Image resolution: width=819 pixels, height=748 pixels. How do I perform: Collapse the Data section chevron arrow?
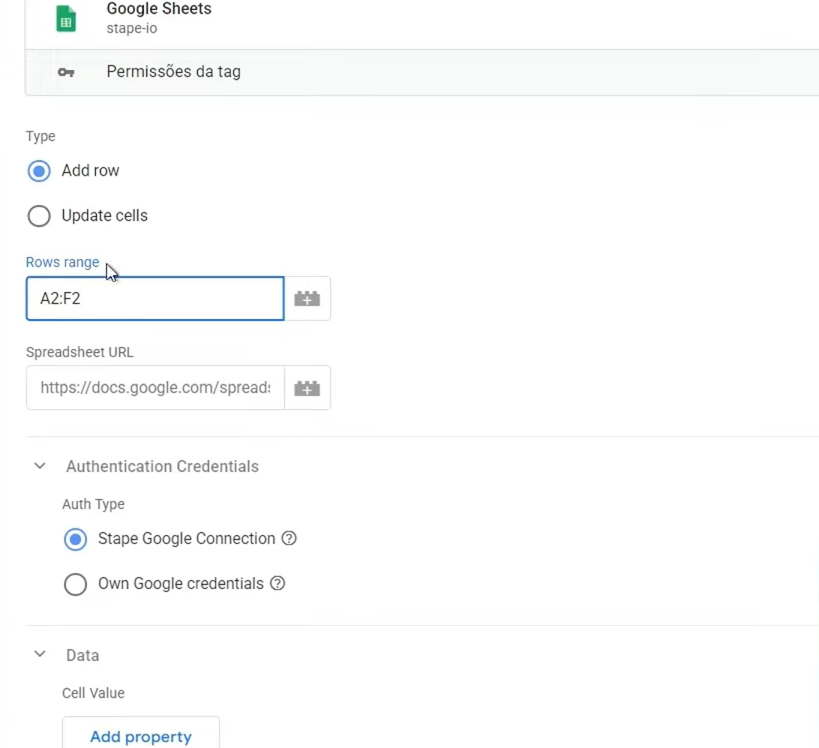pyautogui.click(x=40, y=655)
